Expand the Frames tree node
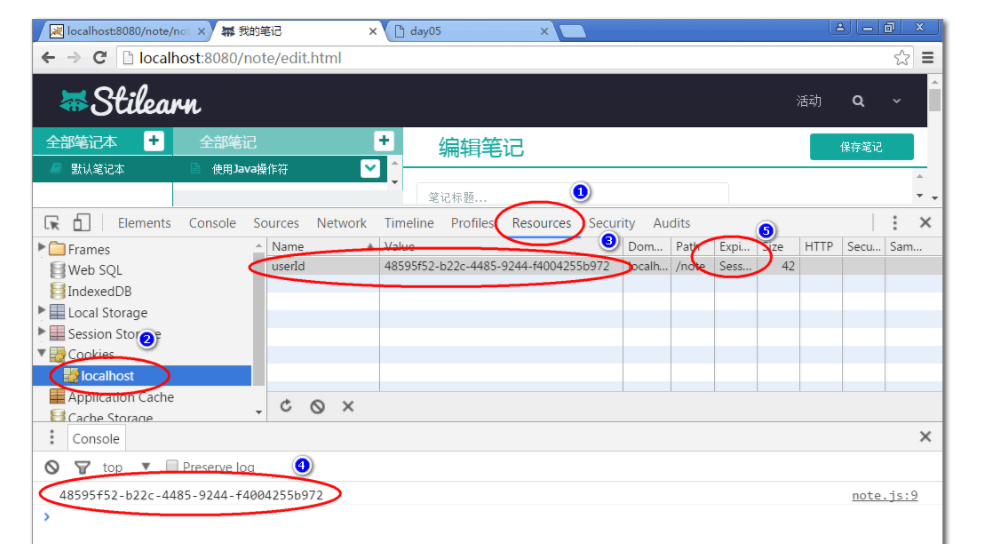The image size is (985, 544). (41, 248)
